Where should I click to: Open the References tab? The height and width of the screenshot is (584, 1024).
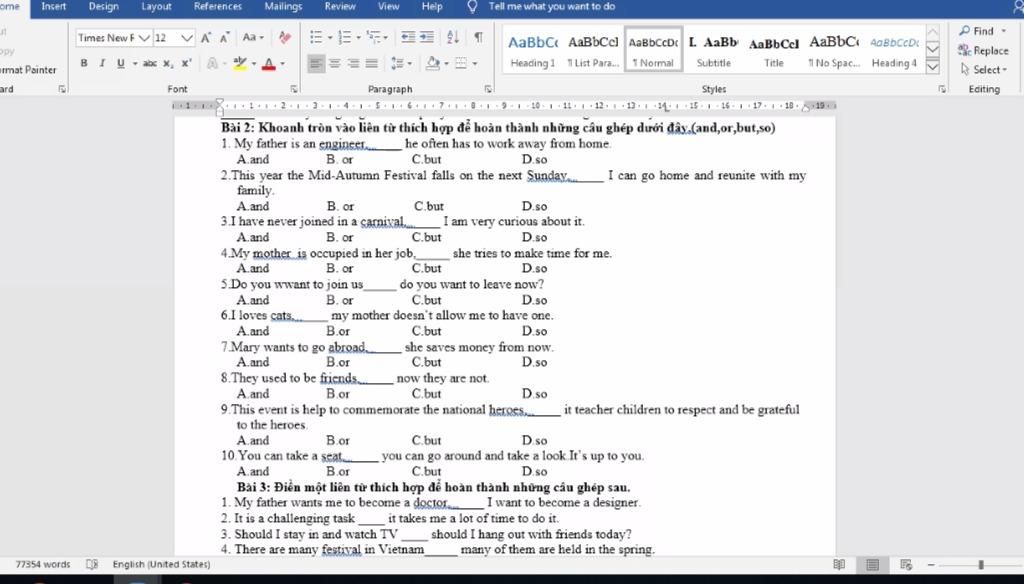coord(217,7)
